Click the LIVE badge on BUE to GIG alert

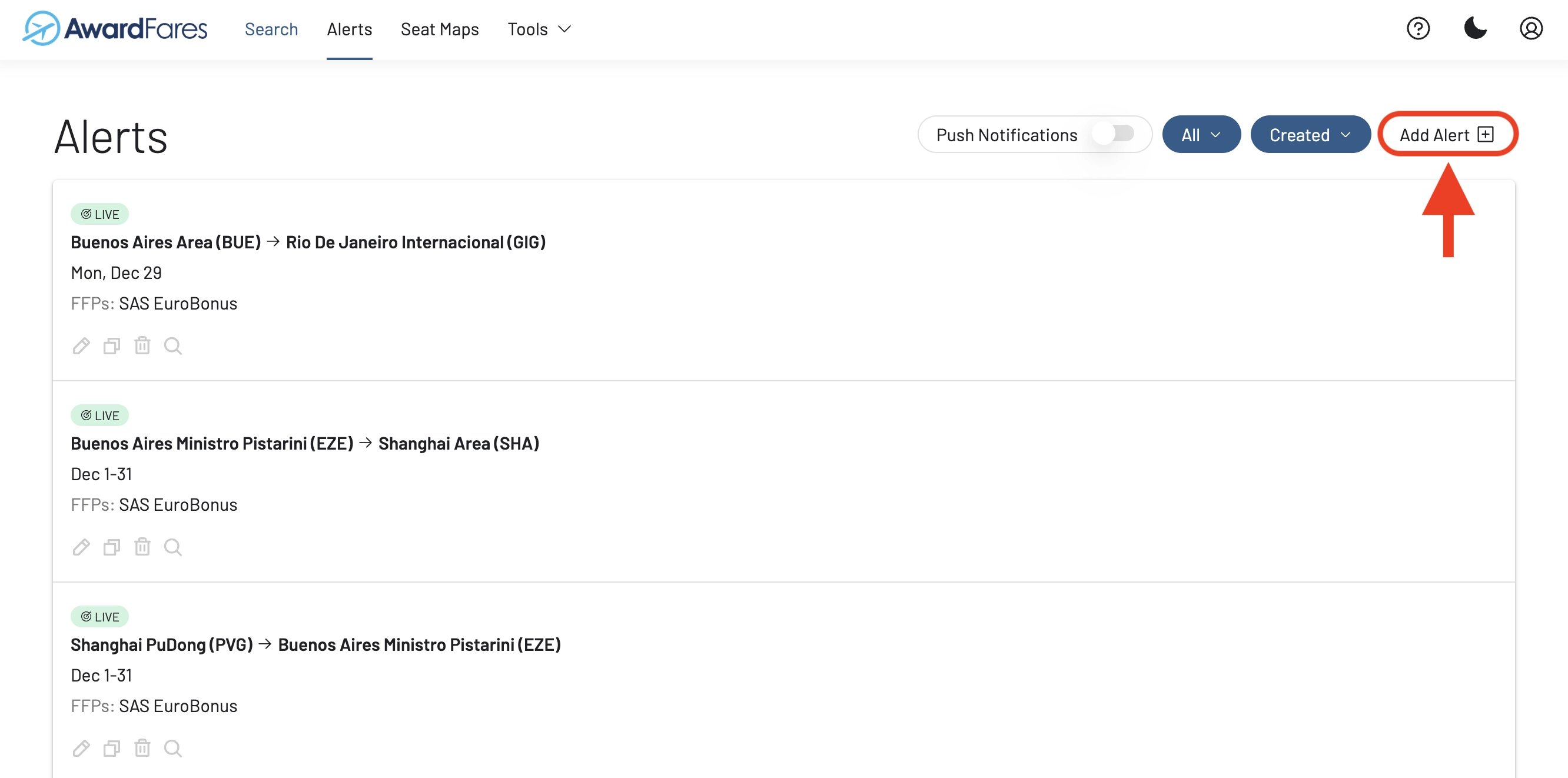point(100,214)
